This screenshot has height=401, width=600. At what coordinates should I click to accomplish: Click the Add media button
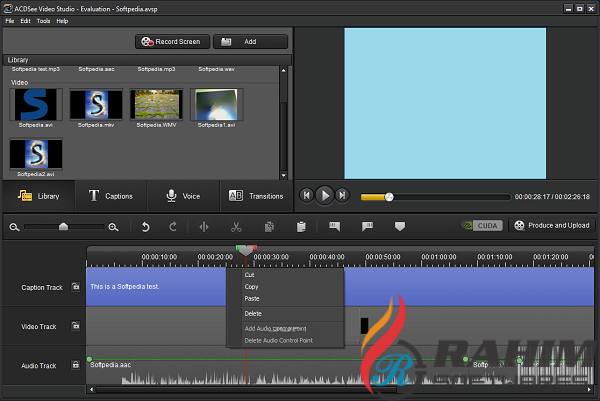tap(250, 41)
